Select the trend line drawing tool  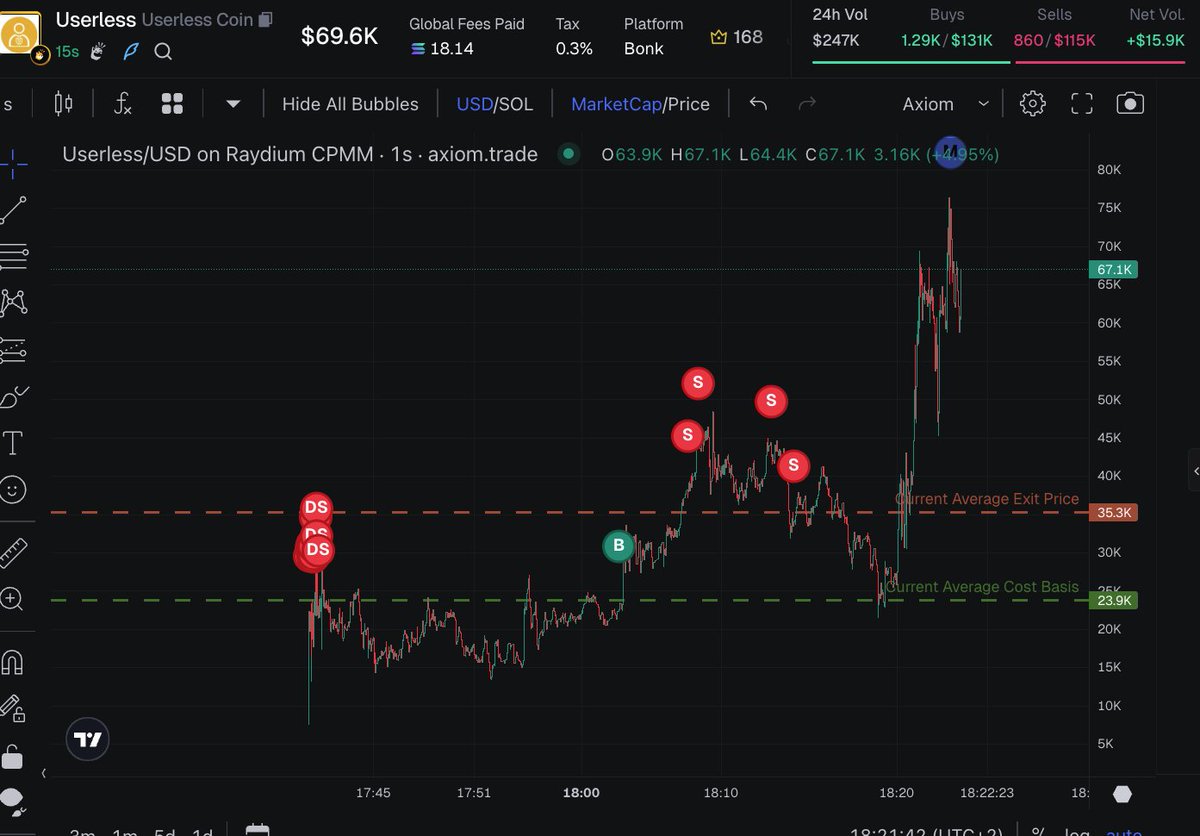coord(14,210)
